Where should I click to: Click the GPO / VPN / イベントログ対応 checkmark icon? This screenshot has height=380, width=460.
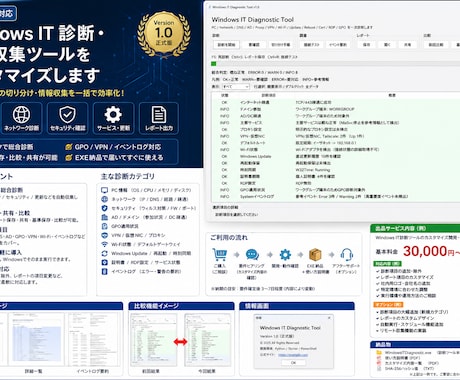pyautogui.click(x=69, y=147)
